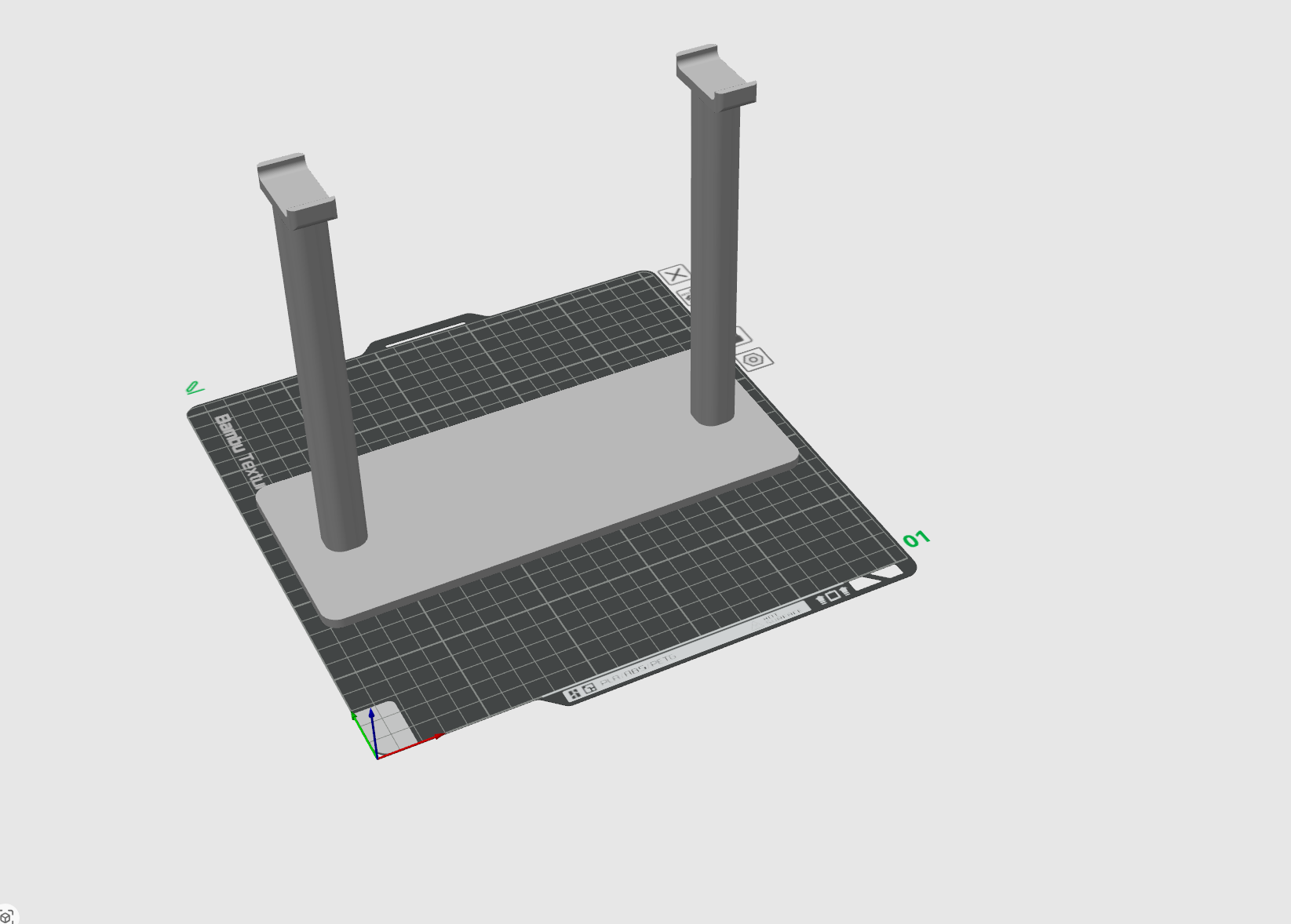Select the left tall pillar of the model

pos(322,377)
